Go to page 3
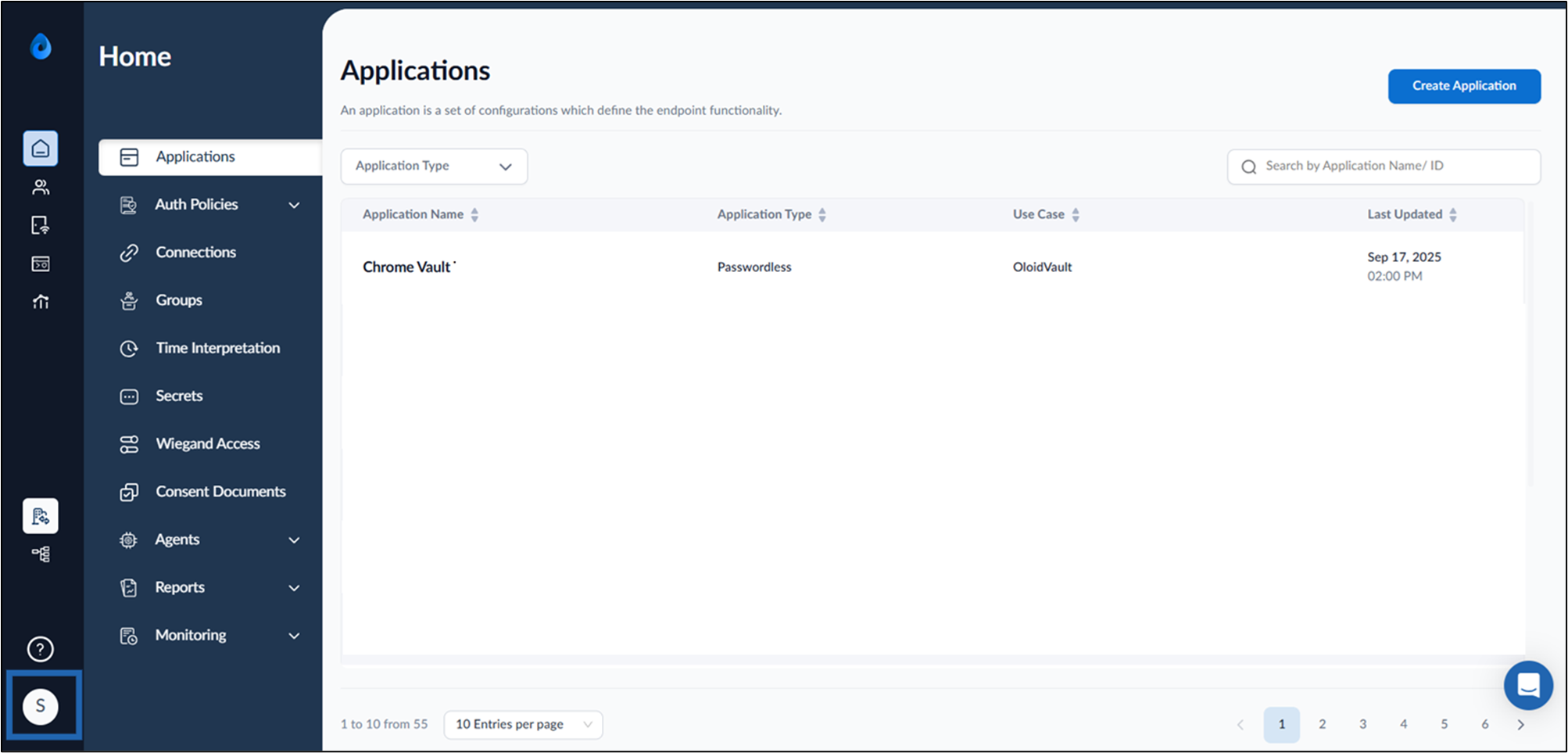This screenshot has height=753, width=1568. pyautogui.click(x=1362, y=725)
